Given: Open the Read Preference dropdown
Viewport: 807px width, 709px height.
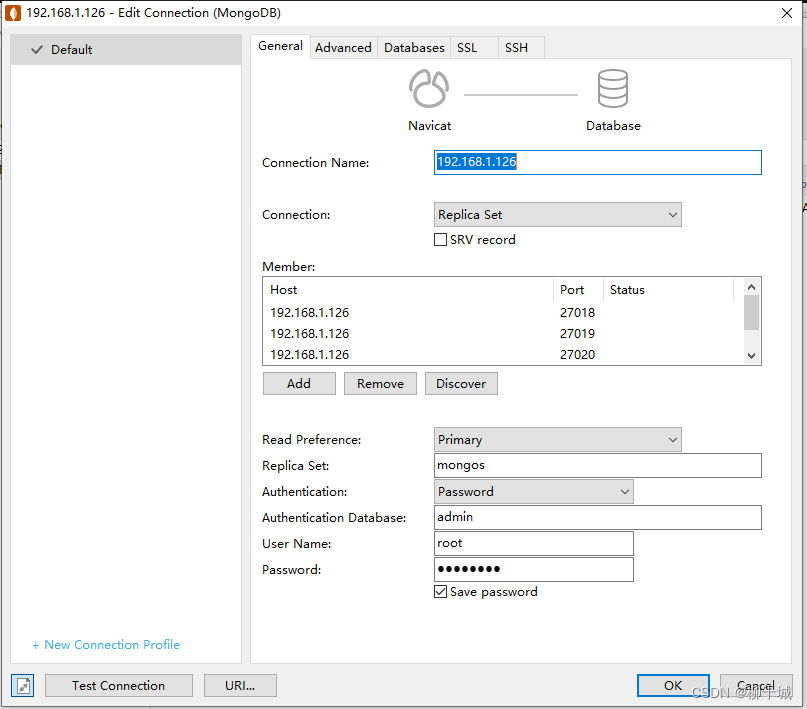Looking at the screenshot, I should pos(557,439).
